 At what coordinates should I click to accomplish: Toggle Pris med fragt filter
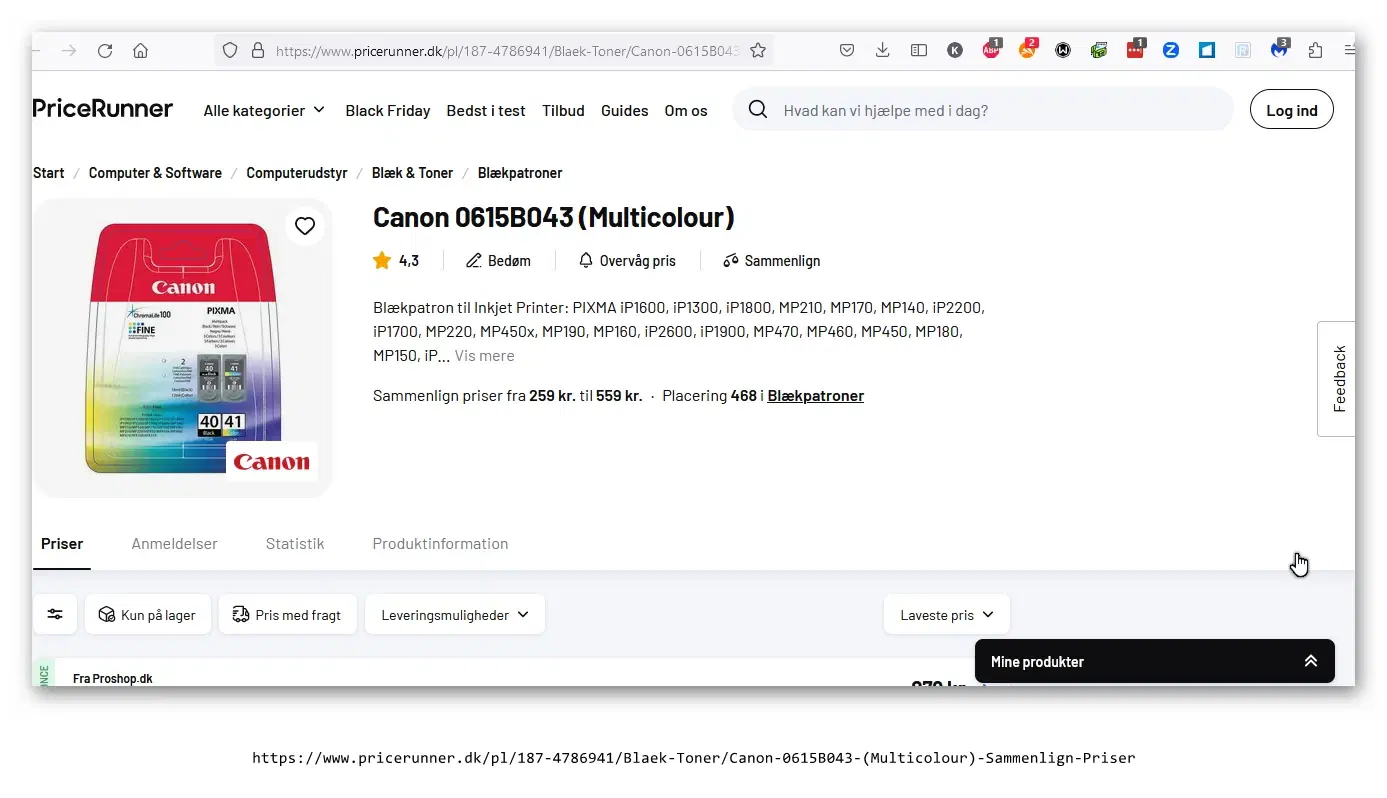tap(286, 614)
